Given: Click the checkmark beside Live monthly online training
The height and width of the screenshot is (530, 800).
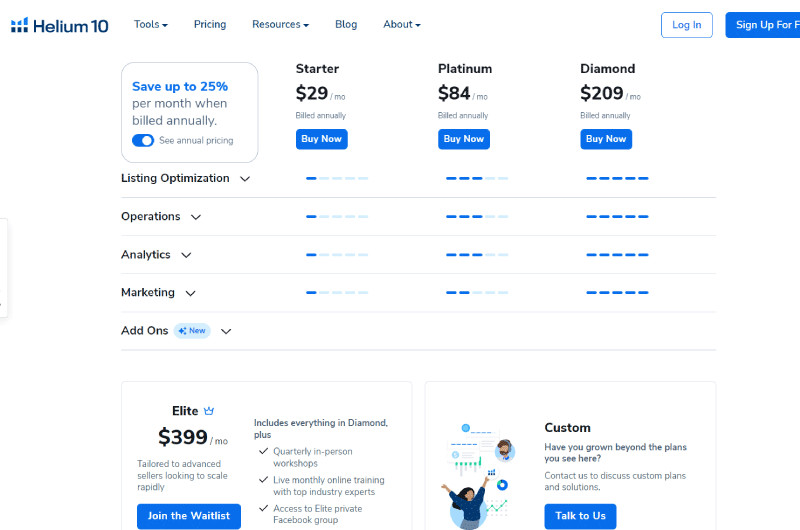Looking at the screenshot, I should pos(263,479).
